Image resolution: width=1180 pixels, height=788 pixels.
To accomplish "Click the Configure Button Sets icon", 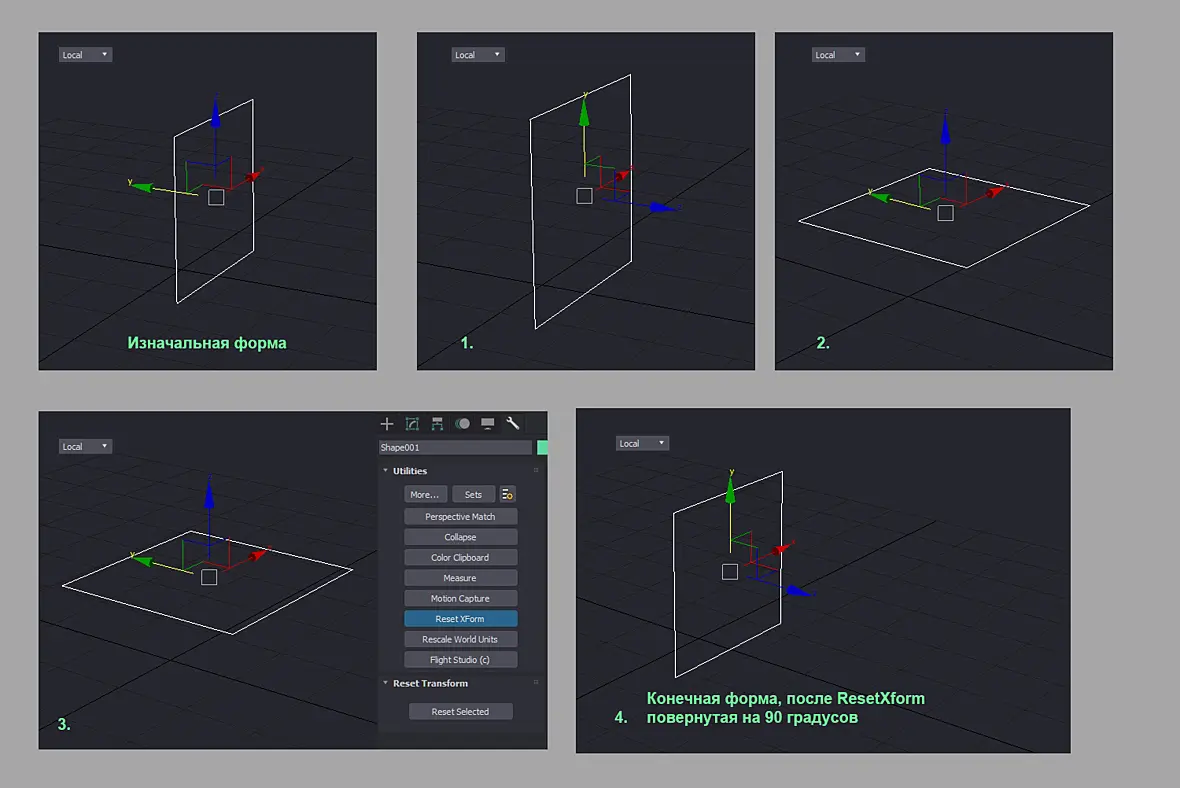I will coord(507,494).
